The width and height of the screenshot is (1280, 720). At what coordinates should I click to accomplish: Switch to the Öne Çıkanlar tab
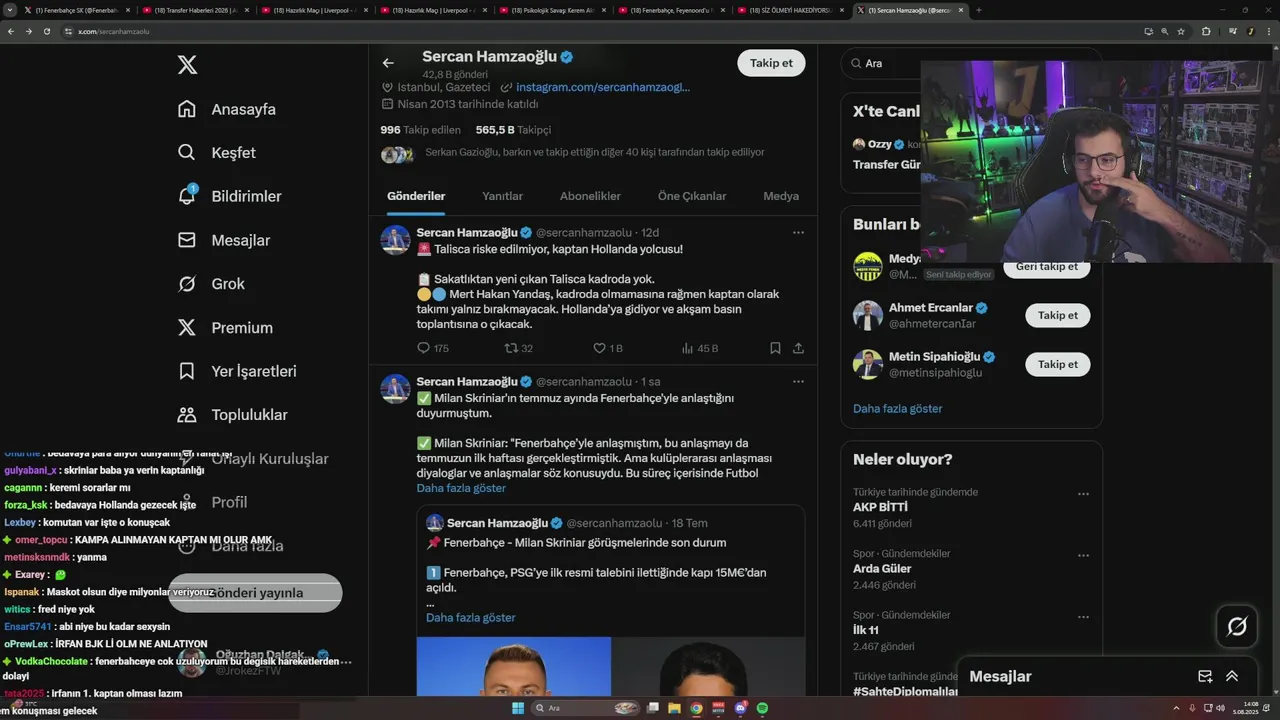point(692,196)
